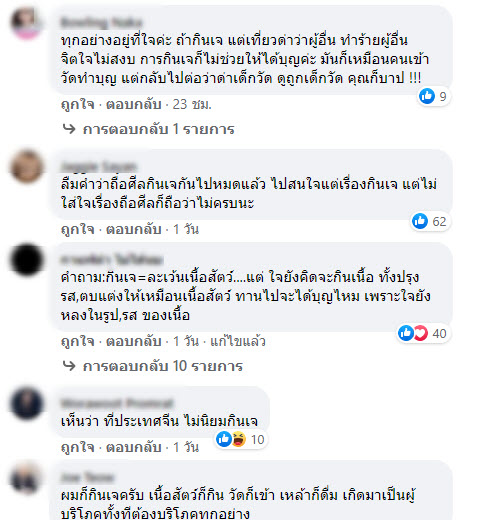
Task: Reply (ตอบกลับ) to the China comment
Action: point(134,447)
